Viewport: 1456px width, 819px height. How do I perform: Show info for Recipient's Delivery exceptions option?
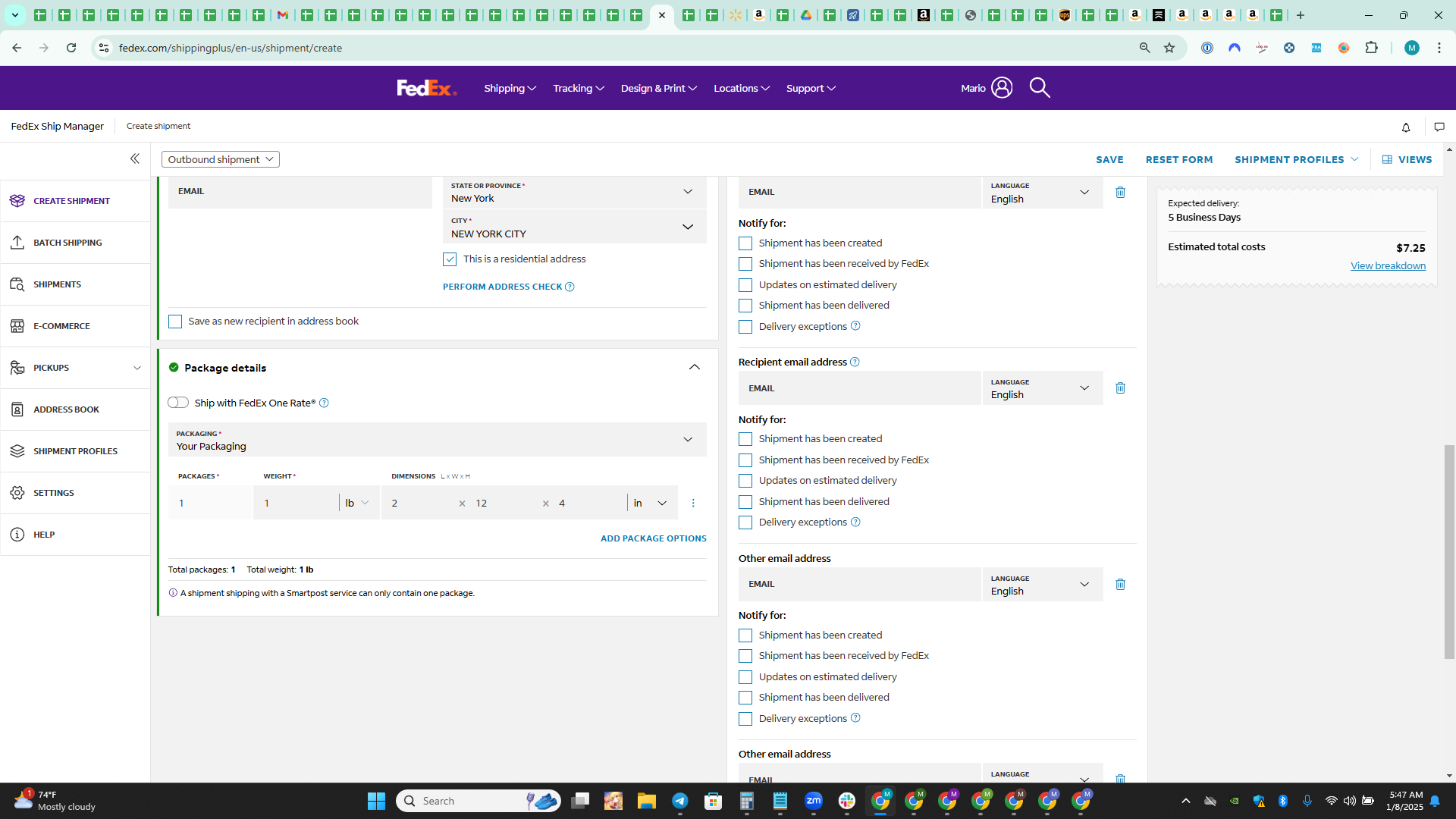point(855,522)
